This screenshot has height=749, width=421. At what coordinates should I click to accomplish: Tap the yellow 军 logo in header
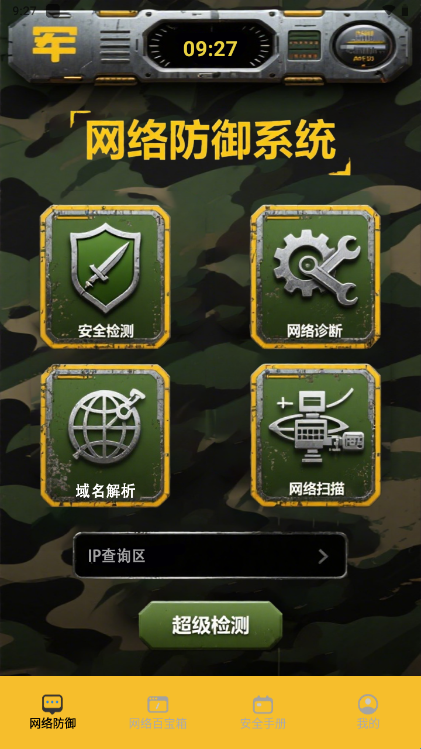pos(54,44)
